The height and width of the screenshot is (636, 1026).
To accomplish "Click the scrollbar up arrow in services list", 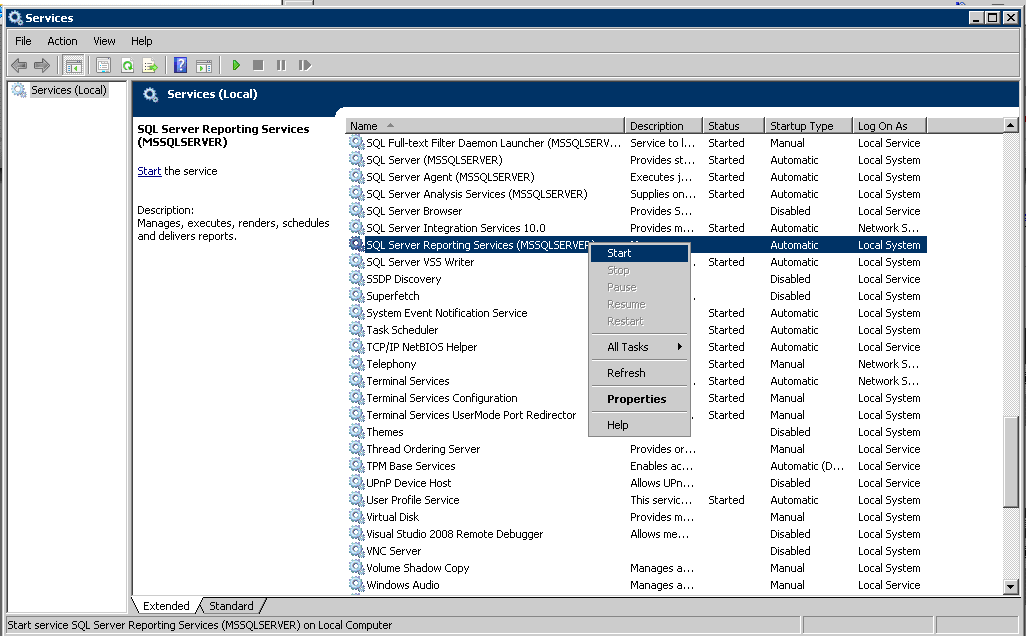I will click(1011, 126).
